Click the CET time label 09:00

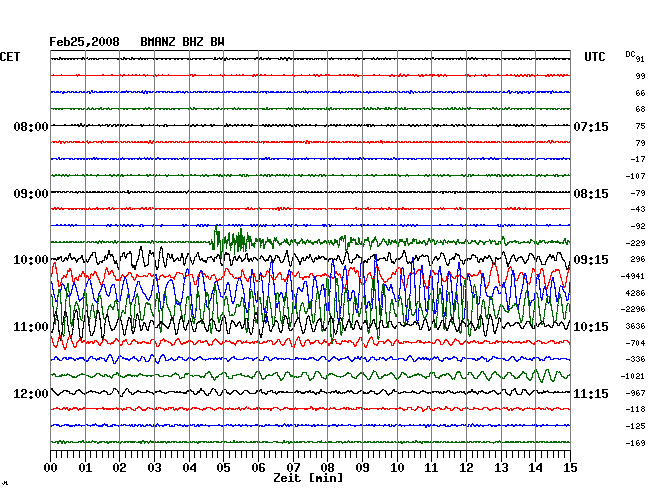(31, 194)
